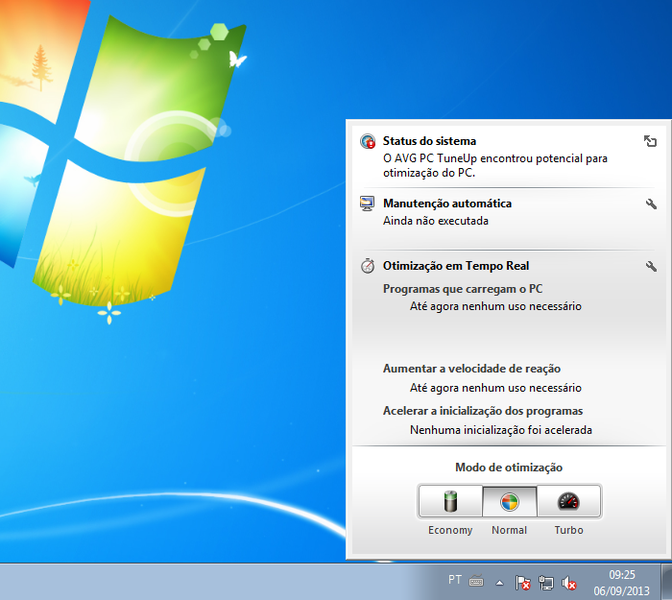The width and height of the screenshot is (672, 600).
Task: Click 'Acelerar a inicialização dos programas' text
Action: [483, 411]
